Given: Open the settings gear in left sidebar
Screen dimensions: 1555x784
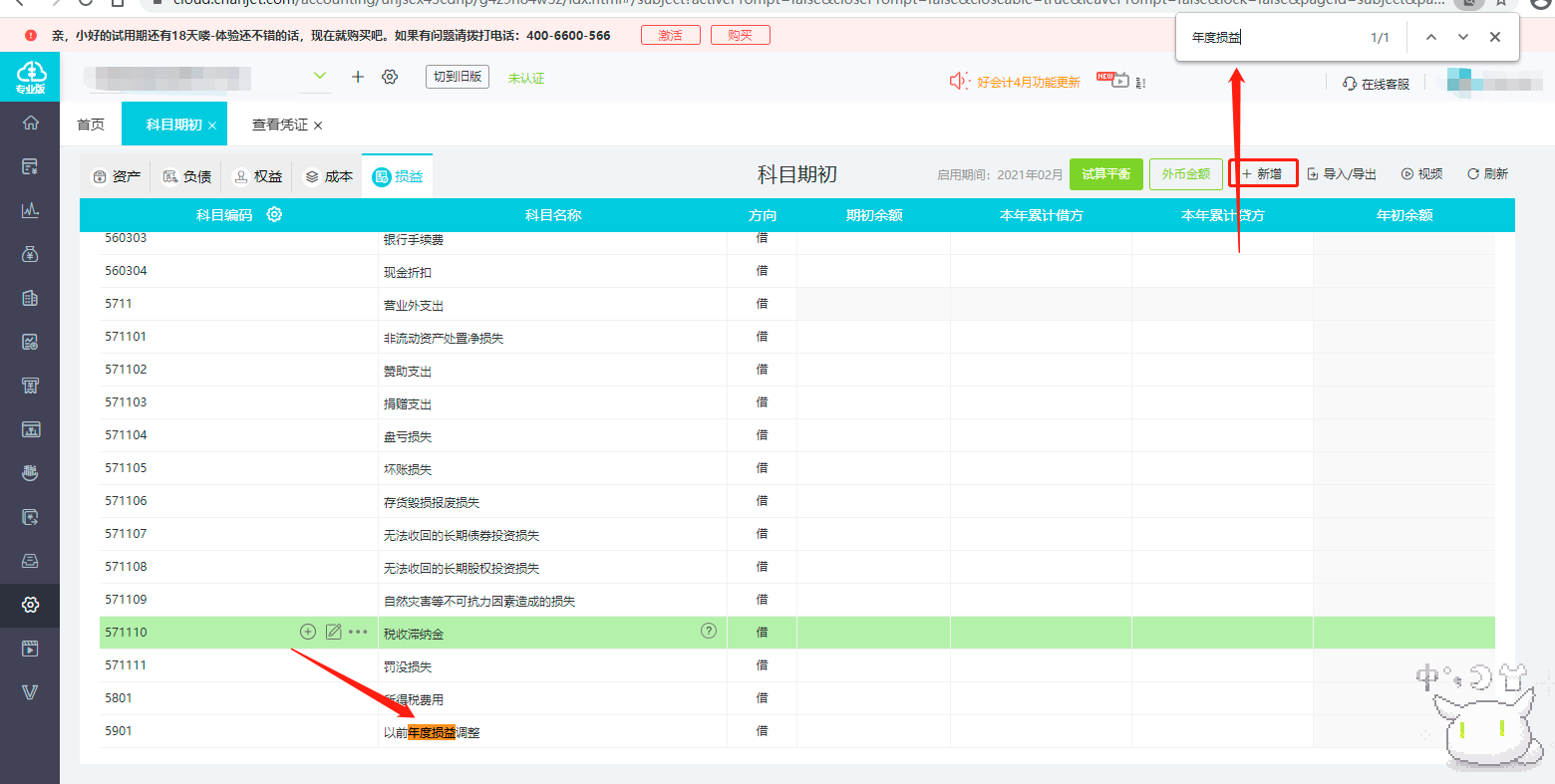Looking at the screenshot, I should tap(30, 605).
